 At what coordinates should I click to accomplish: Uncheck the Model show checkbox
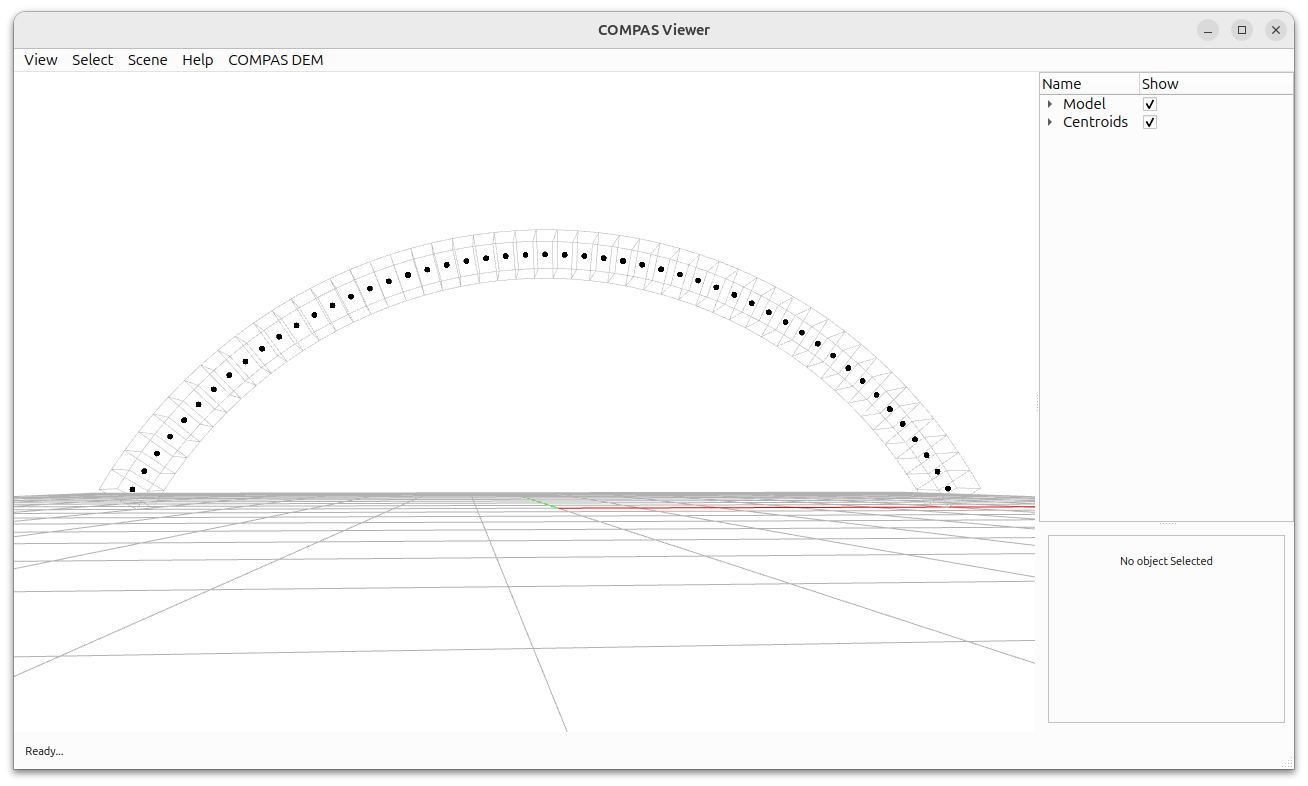(x=1150, y=104)
